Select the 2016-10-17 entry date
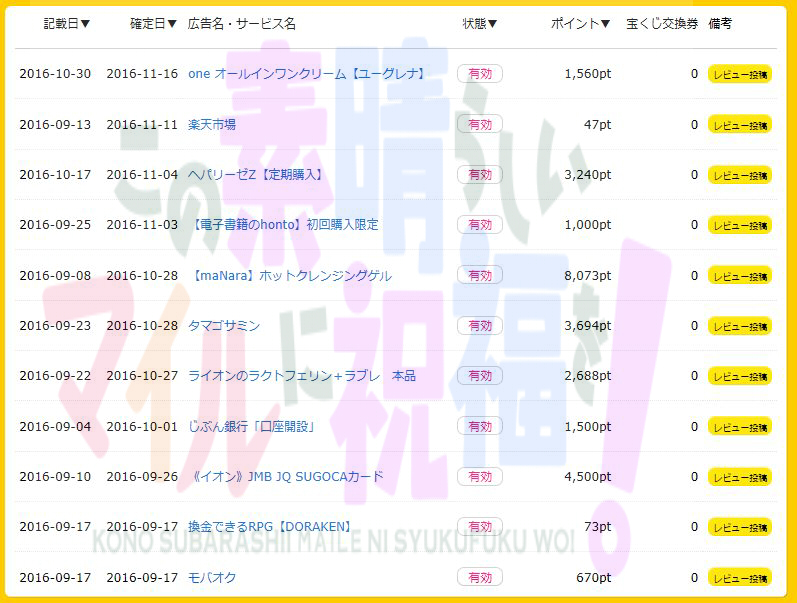Viewport: 797px width, 603px height. [x=55, y=175]
